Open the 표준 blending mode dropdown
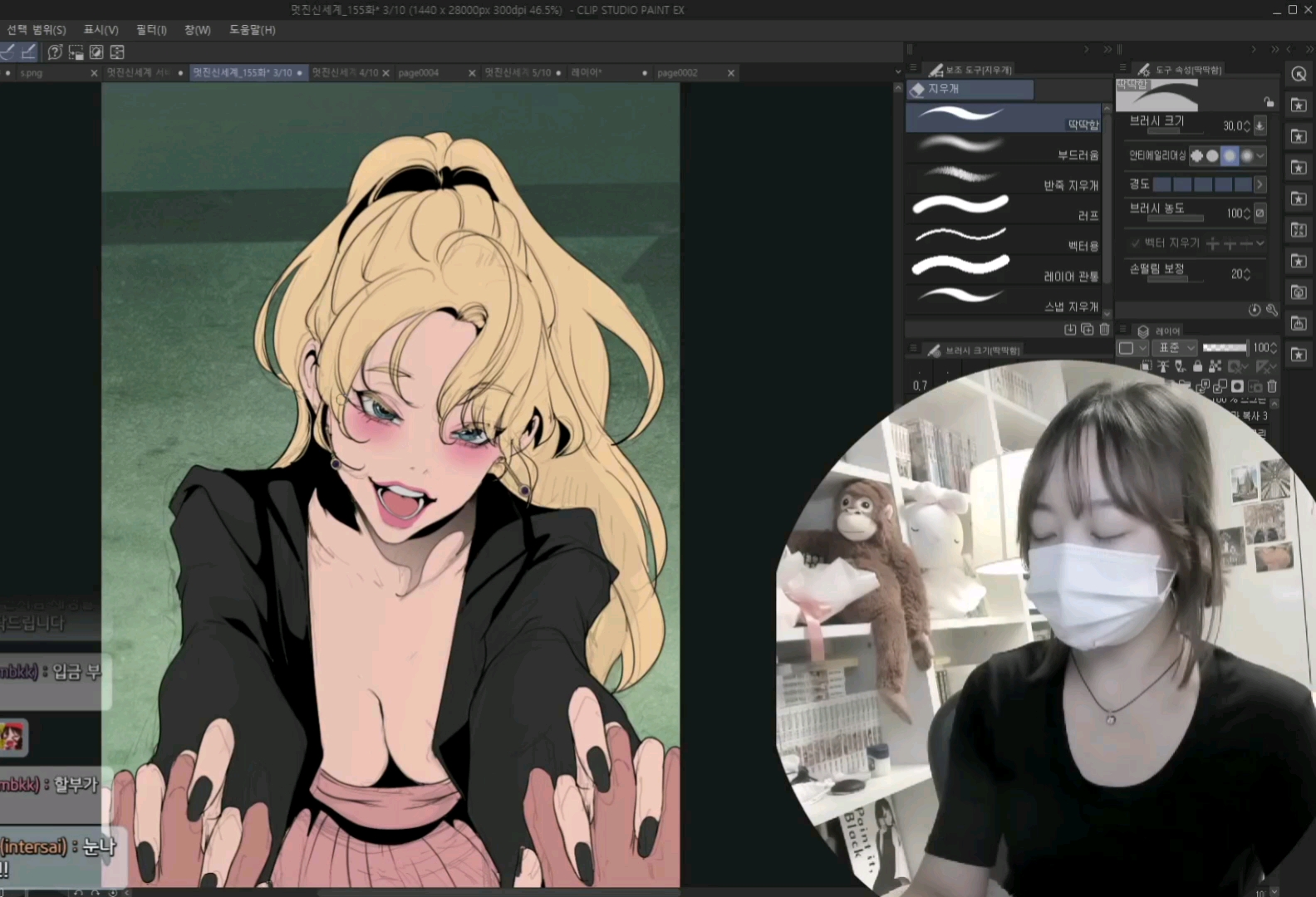 1176,348
